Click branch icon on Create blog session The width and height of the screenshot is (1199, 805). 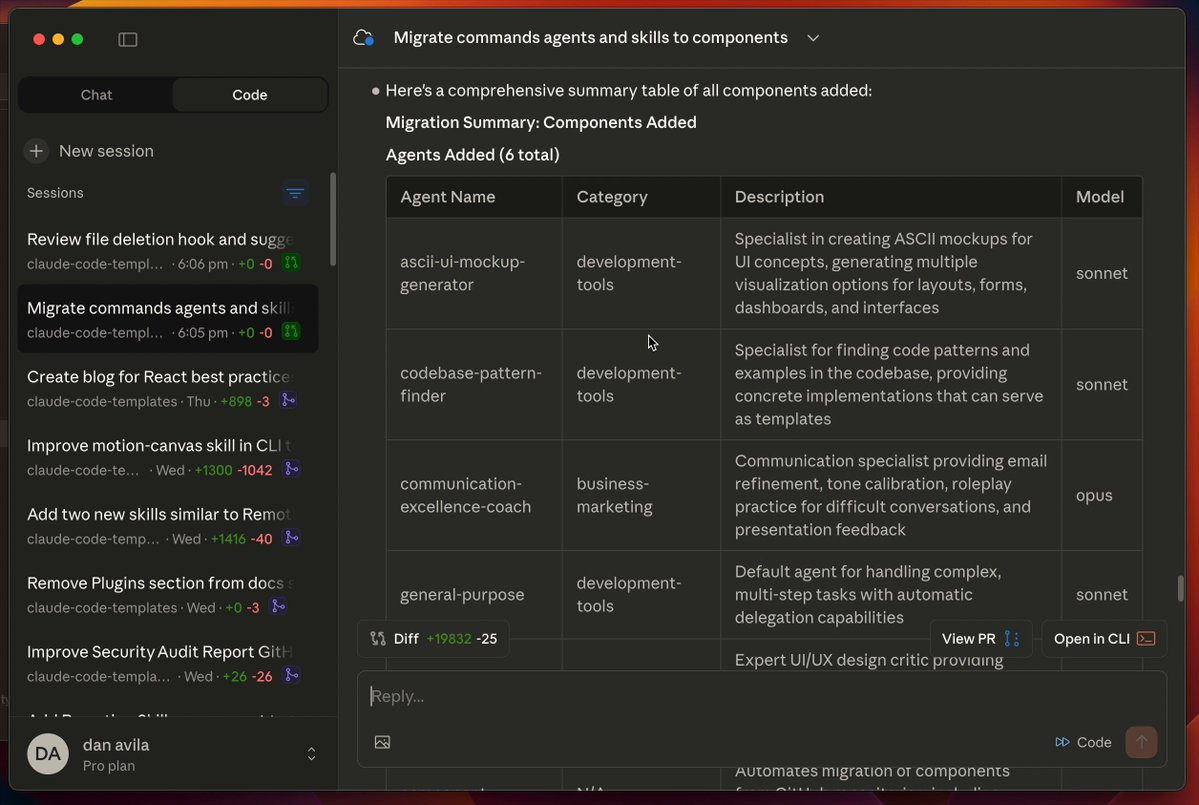pyautogui.click(x=288, y=400)
